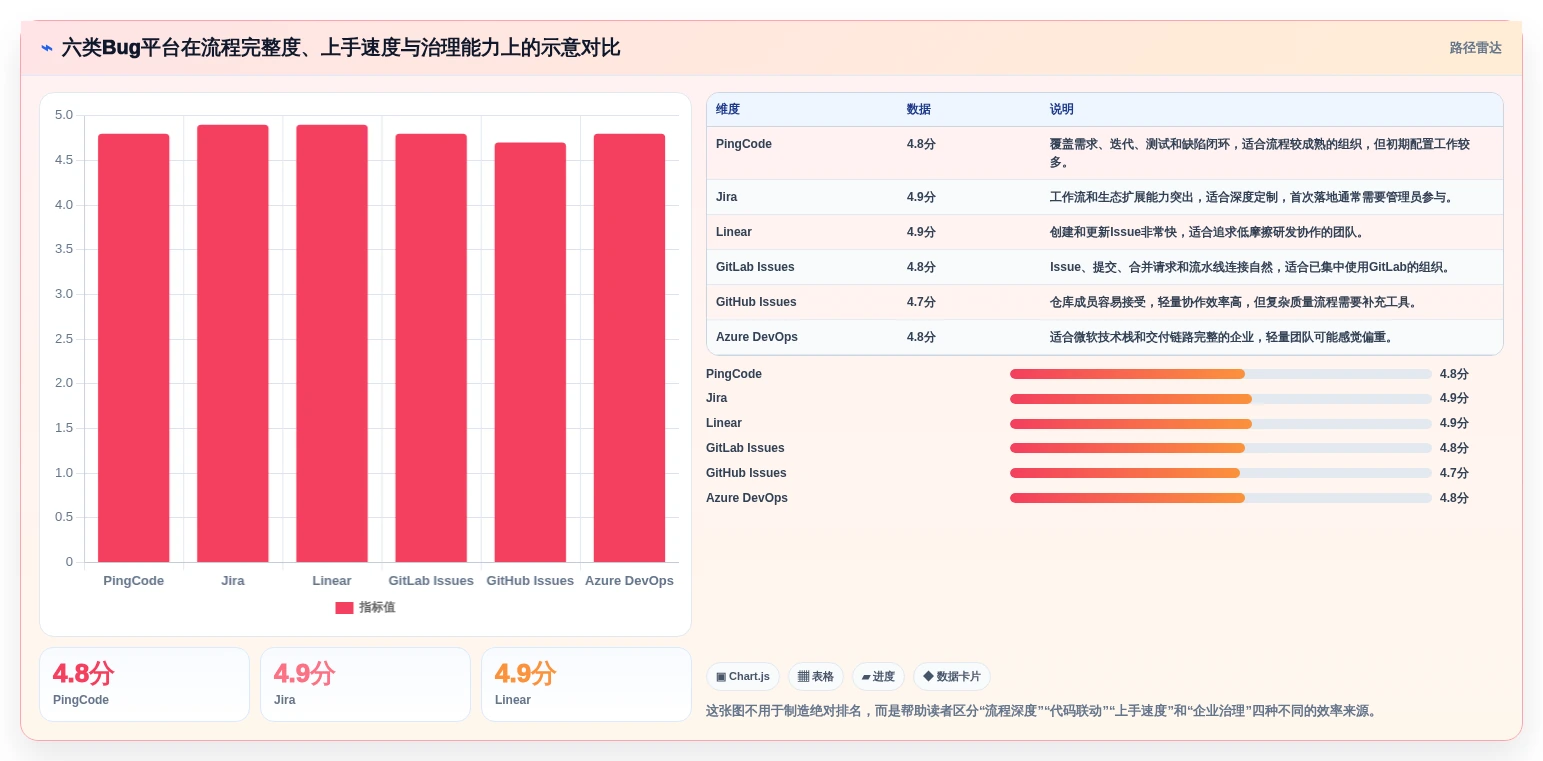This screenshot has width=1543, height=761.
Task: Click the GitLab Issues progress bar
Action: 1221,448
